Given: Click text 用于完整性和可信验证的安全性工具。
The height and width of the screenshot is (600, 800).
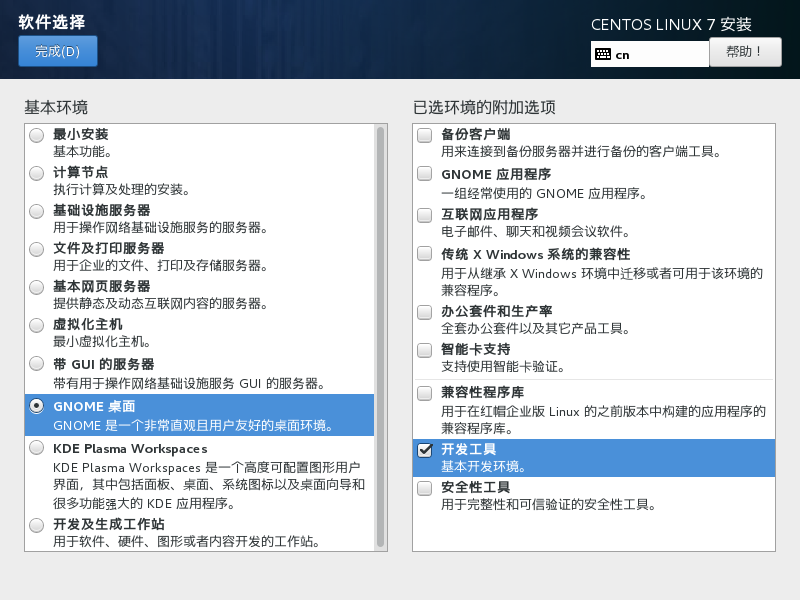Looking at the screenshot, I should pos(549,505).
